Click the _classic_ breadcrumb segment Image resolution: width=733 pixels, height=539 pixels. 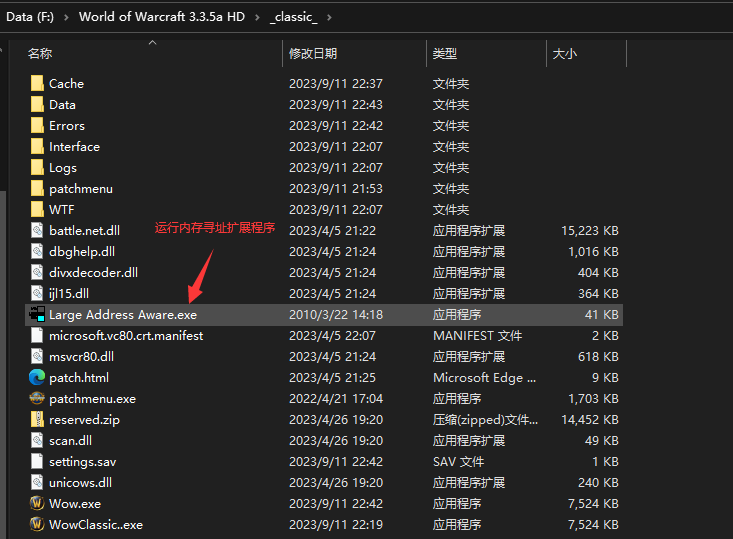click(294, 17)
